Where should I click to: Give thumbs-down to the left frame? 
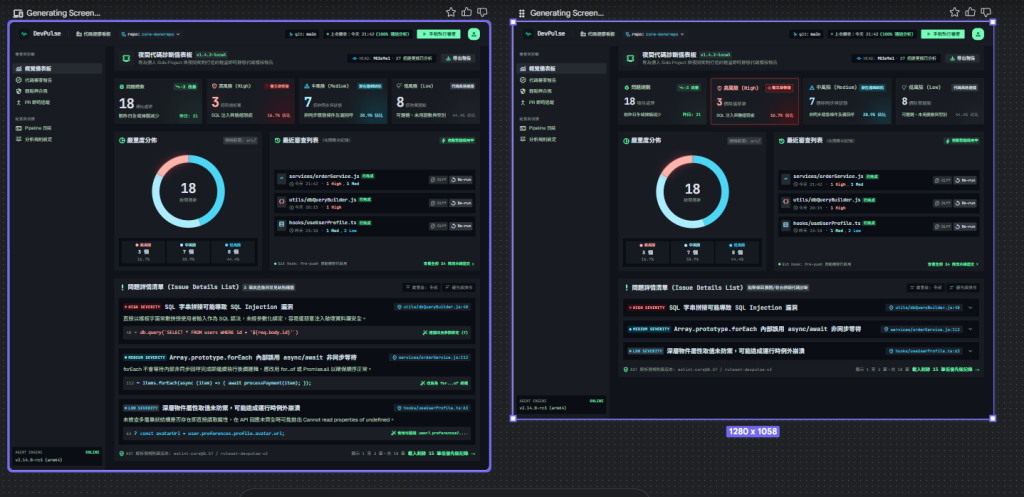tap(482, 12)
